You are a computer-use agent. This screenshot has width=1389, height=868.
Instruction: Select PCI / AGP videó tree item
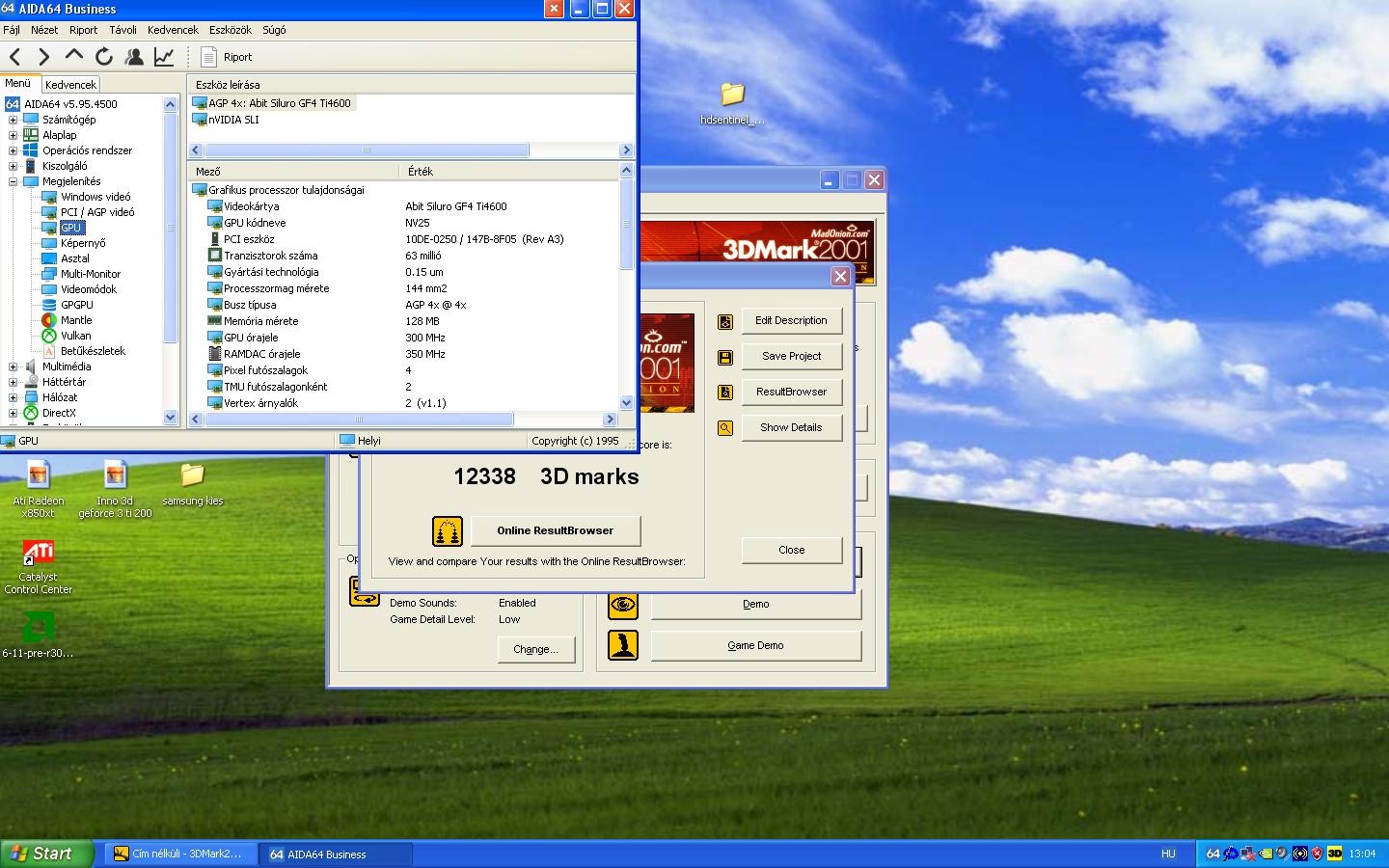97,212
